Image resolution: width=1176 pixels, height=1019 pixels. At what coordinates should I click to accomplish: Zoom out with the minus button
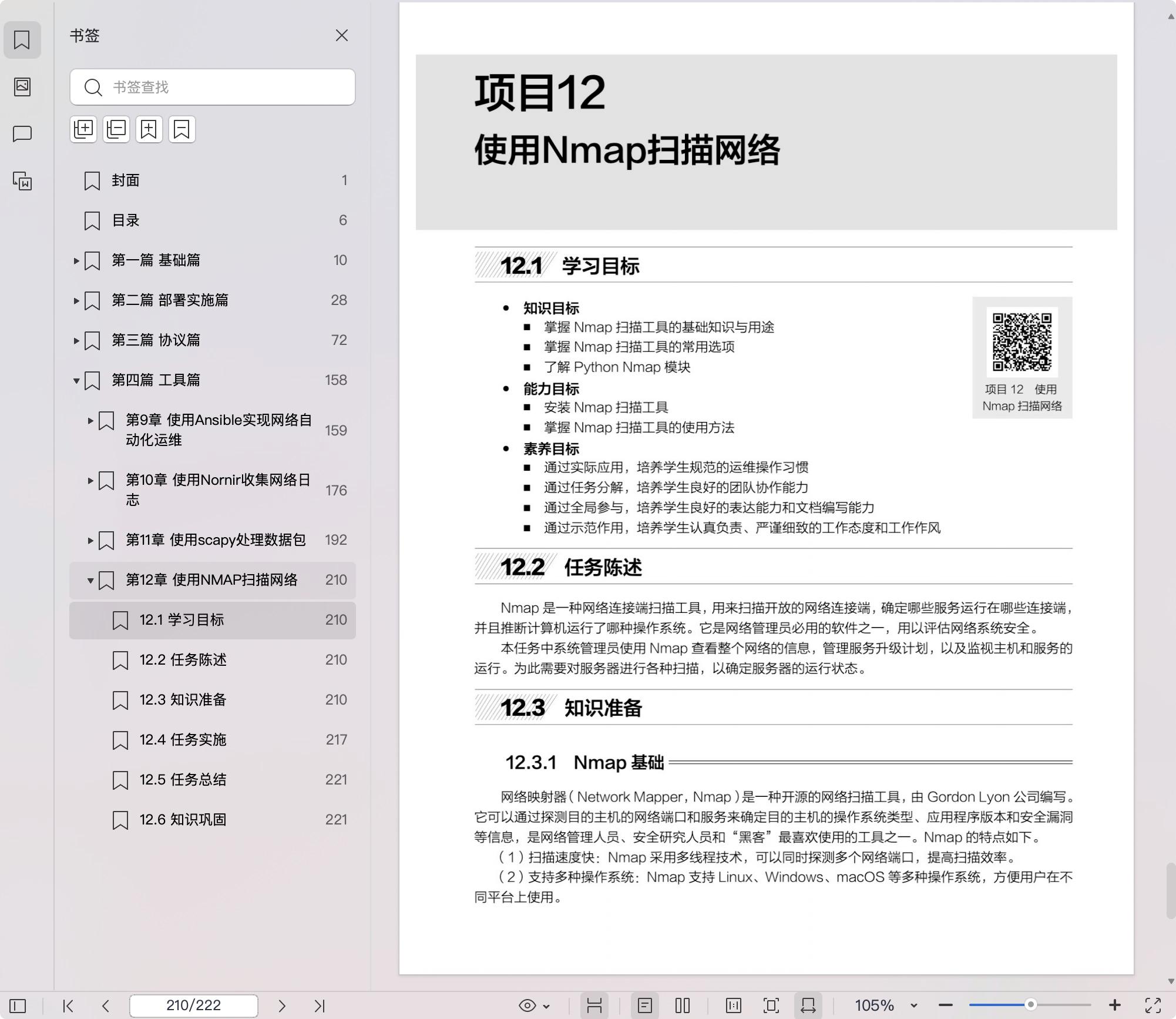(x=946, y=1005)
